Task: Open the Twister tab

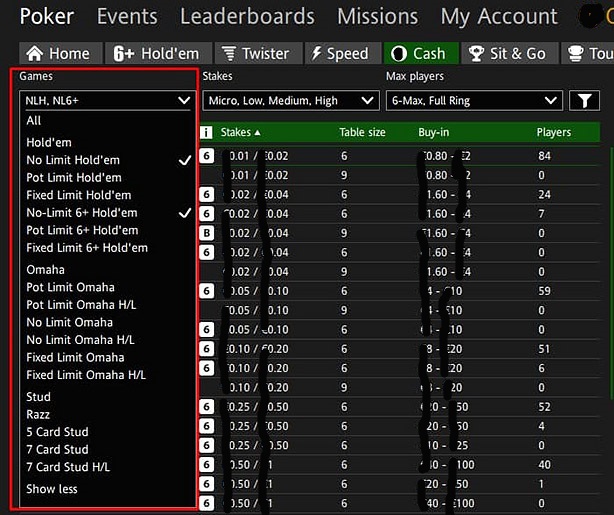Action: (x=258, y=53)
